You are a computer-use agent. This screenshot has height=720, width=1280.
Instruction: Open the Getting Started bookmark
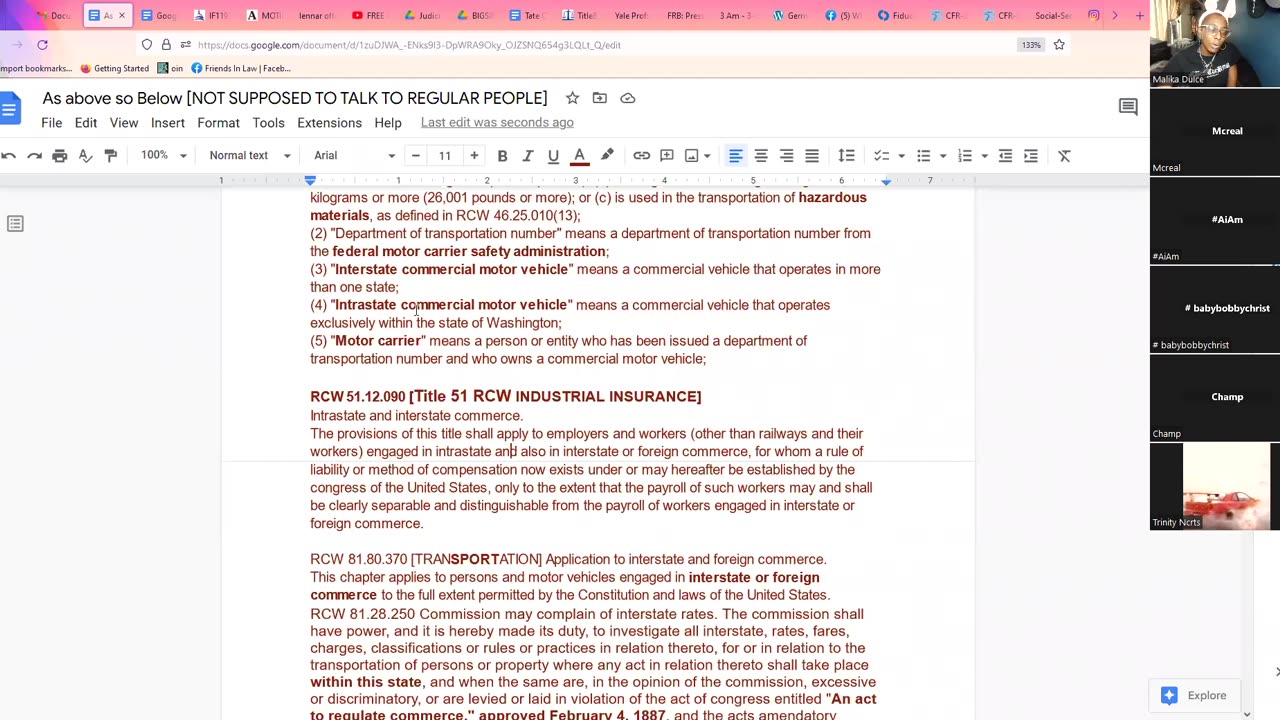[x=115, y=68]
